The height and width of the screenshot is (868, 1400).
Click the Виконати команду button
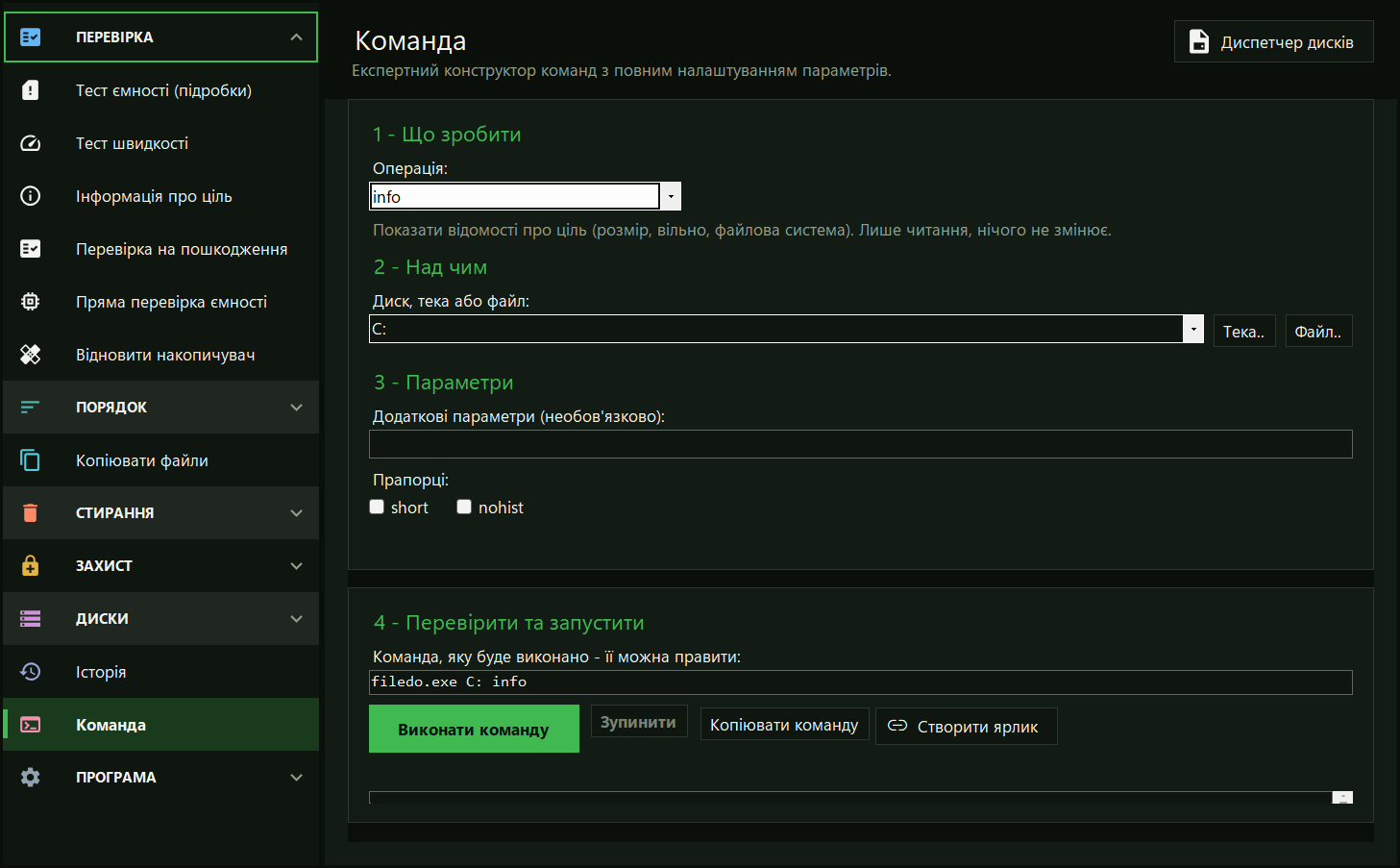point(474,729)
